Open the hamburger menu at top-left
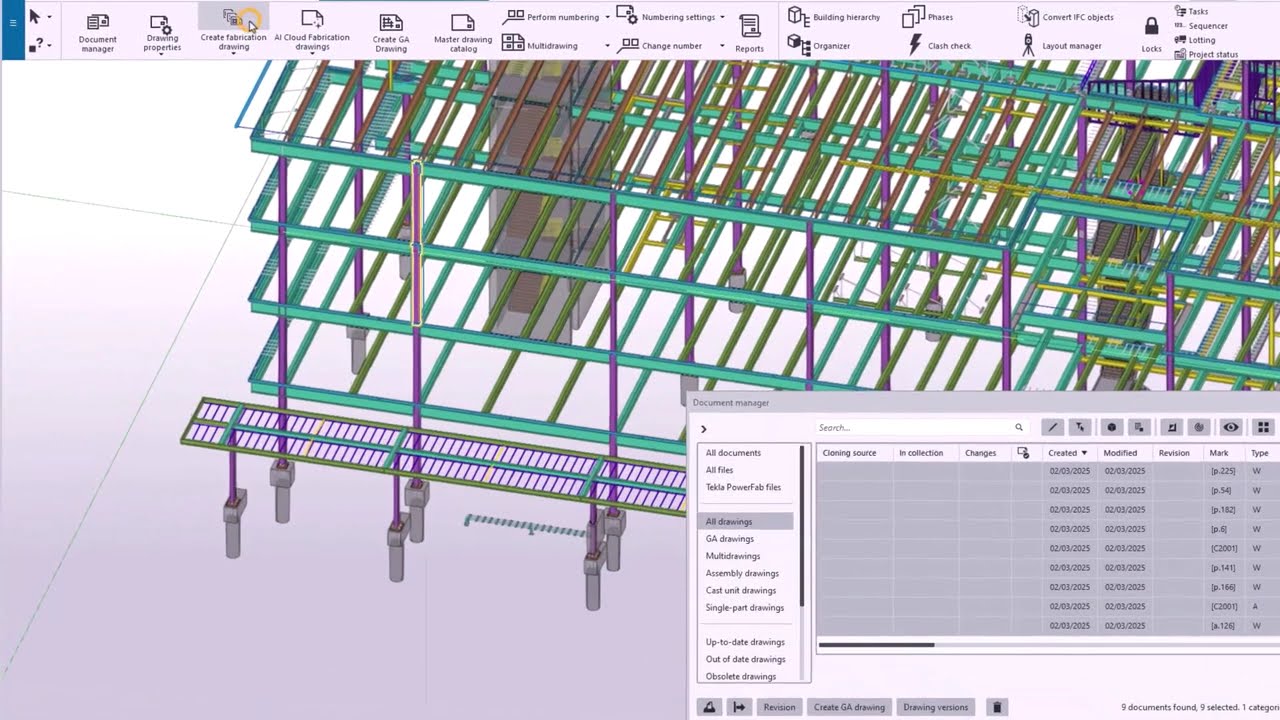The width and height of the screenshot is (1280, 720). click(13, 22)
